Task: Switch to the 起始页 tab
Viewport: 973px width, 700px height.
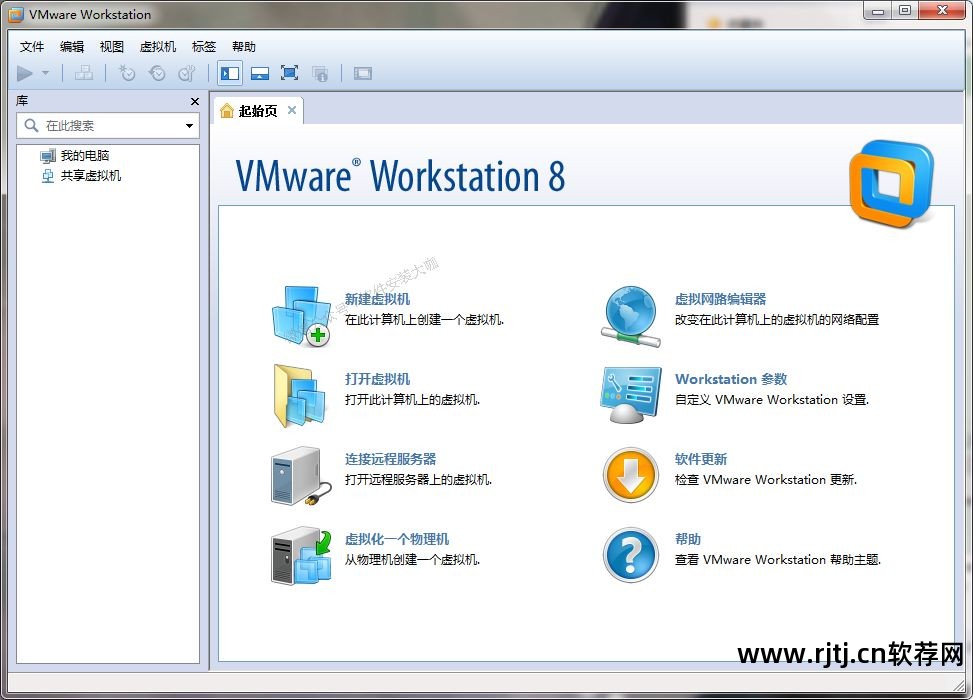Action: 258,111
